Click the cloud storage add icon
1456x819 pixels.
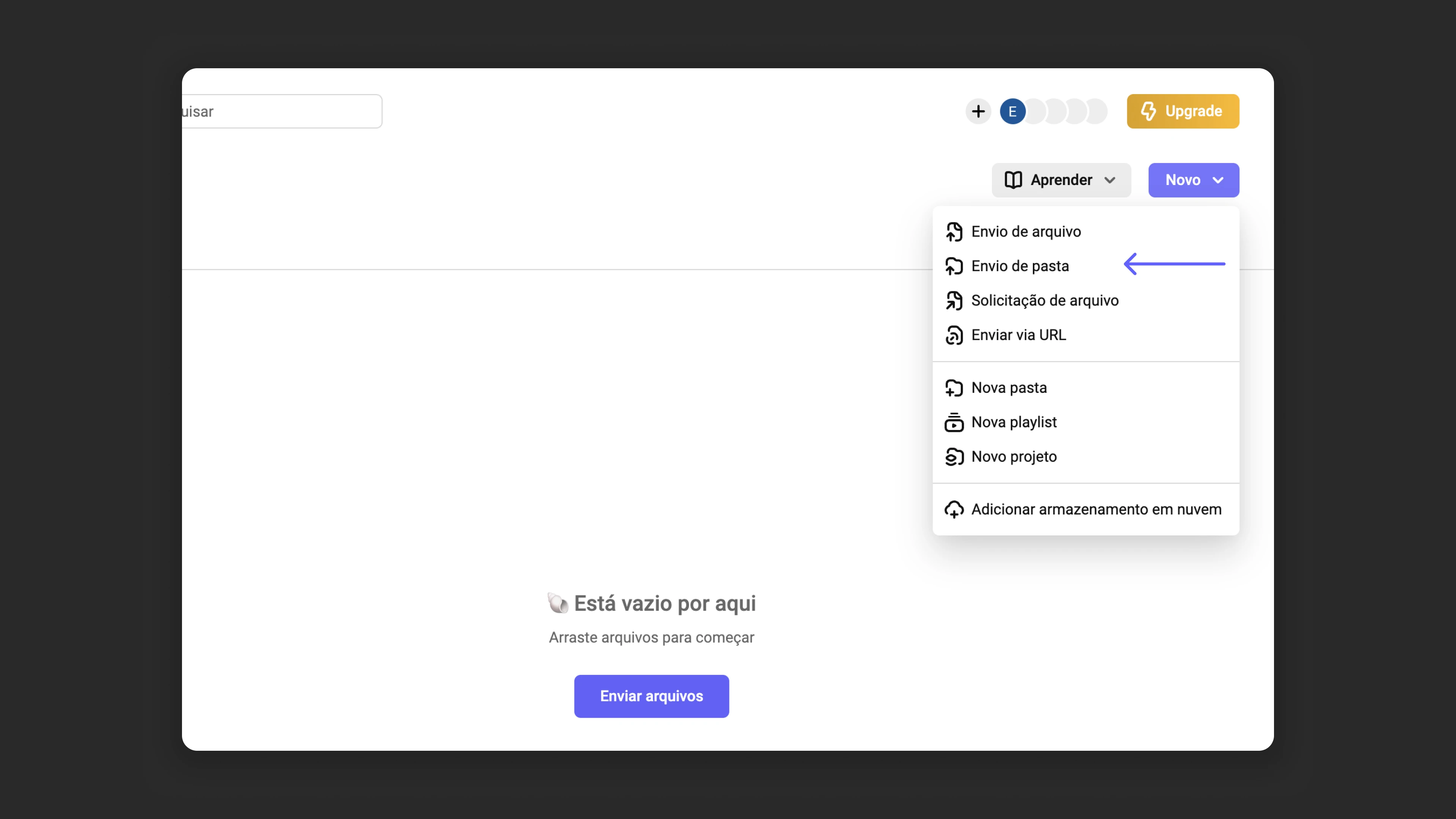(x=954, y=510)
